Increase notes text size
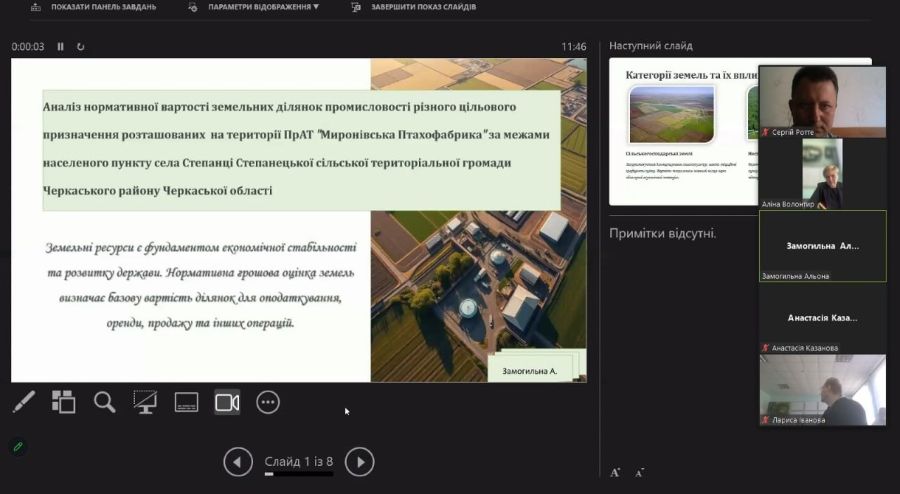The width and height of the screenshot is (900, 494). coord(615,473)
